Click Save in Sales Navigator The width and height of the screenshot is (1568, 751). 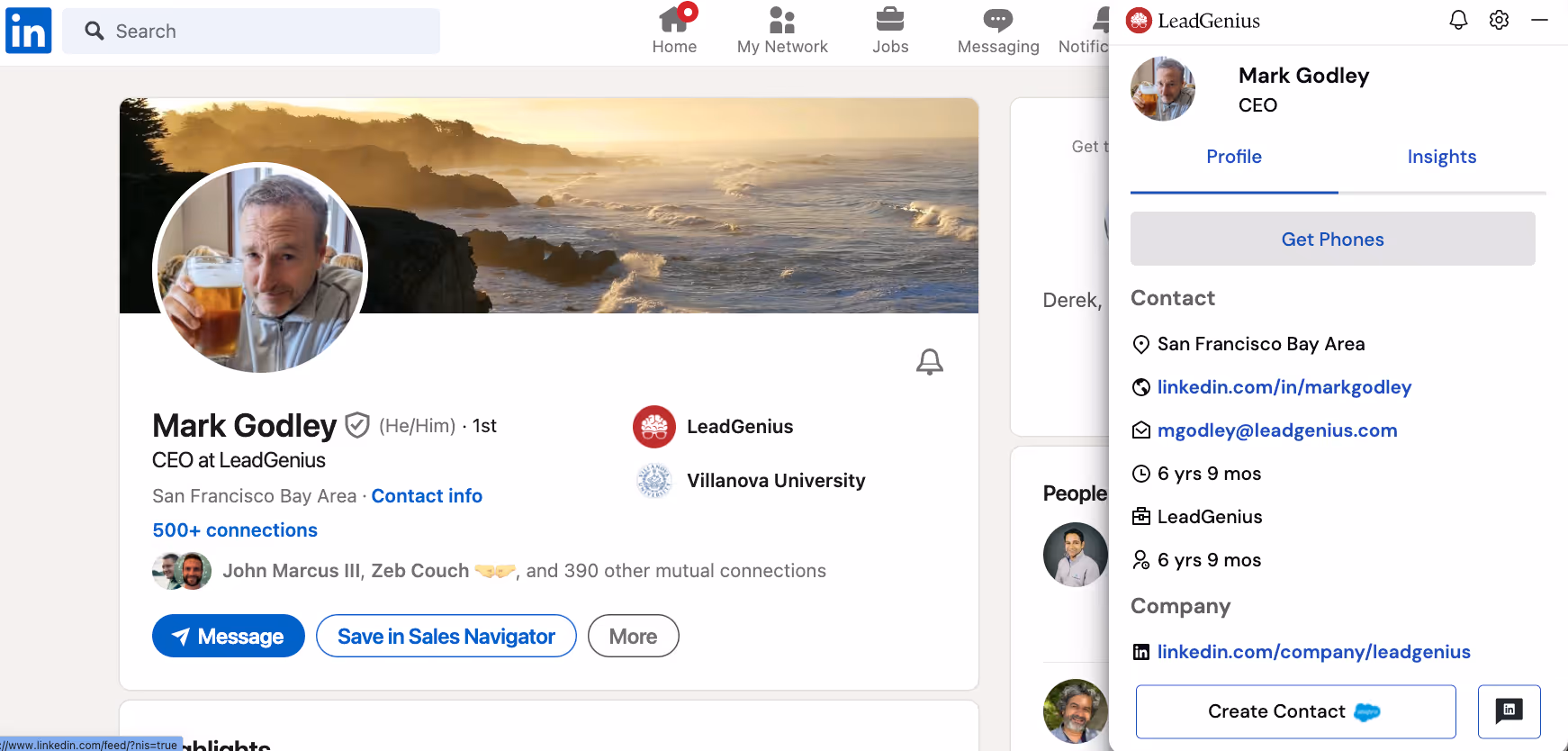[x=446, y=636]
